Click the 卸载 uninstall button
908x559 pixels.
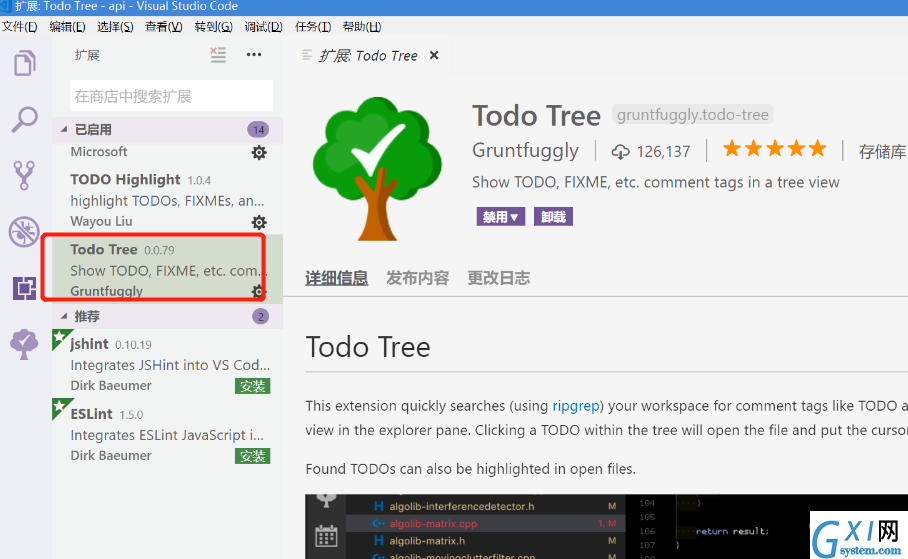pos(553,217)
